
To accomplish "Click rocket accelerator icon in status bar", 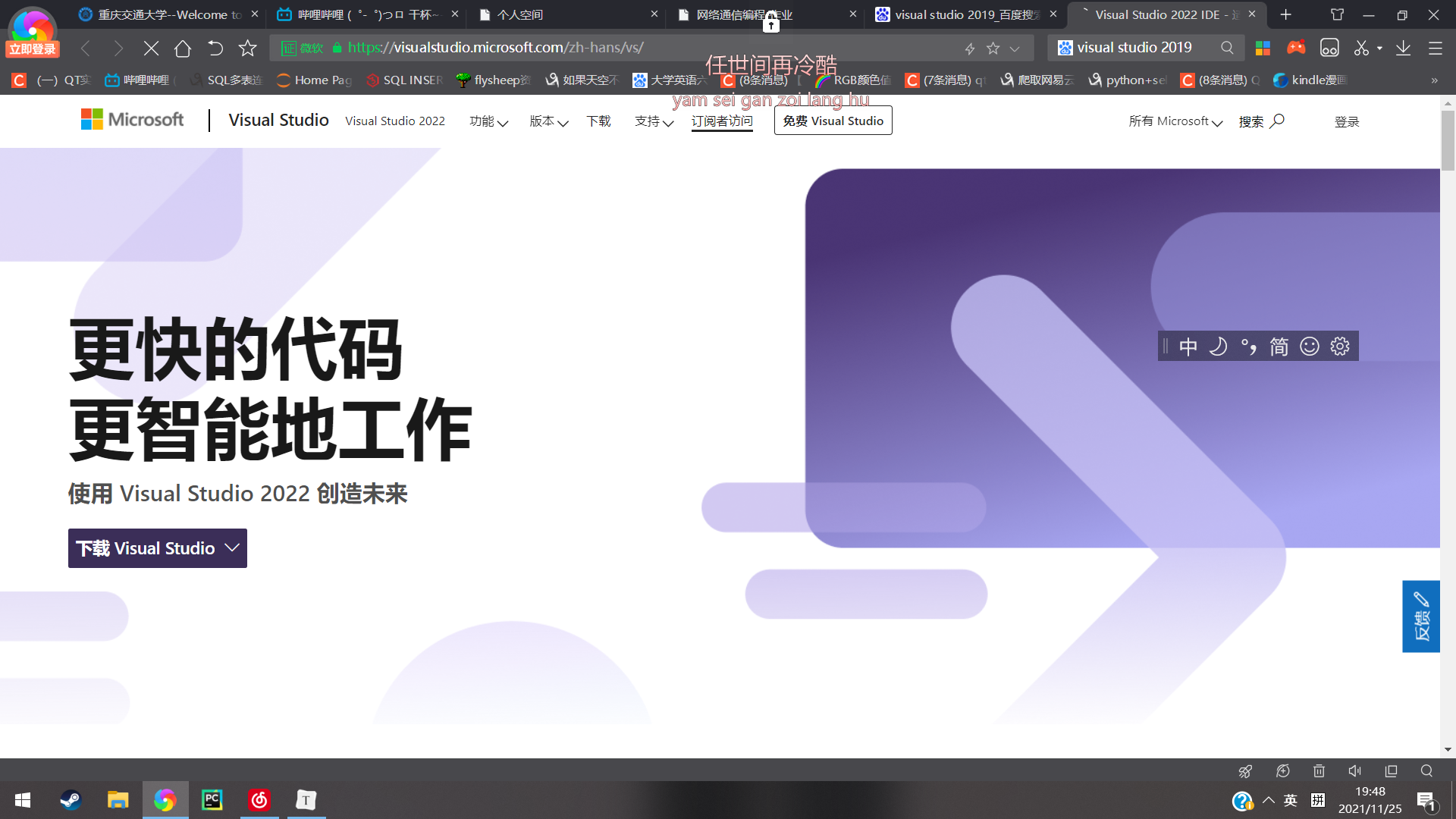I will point(1245,771).
